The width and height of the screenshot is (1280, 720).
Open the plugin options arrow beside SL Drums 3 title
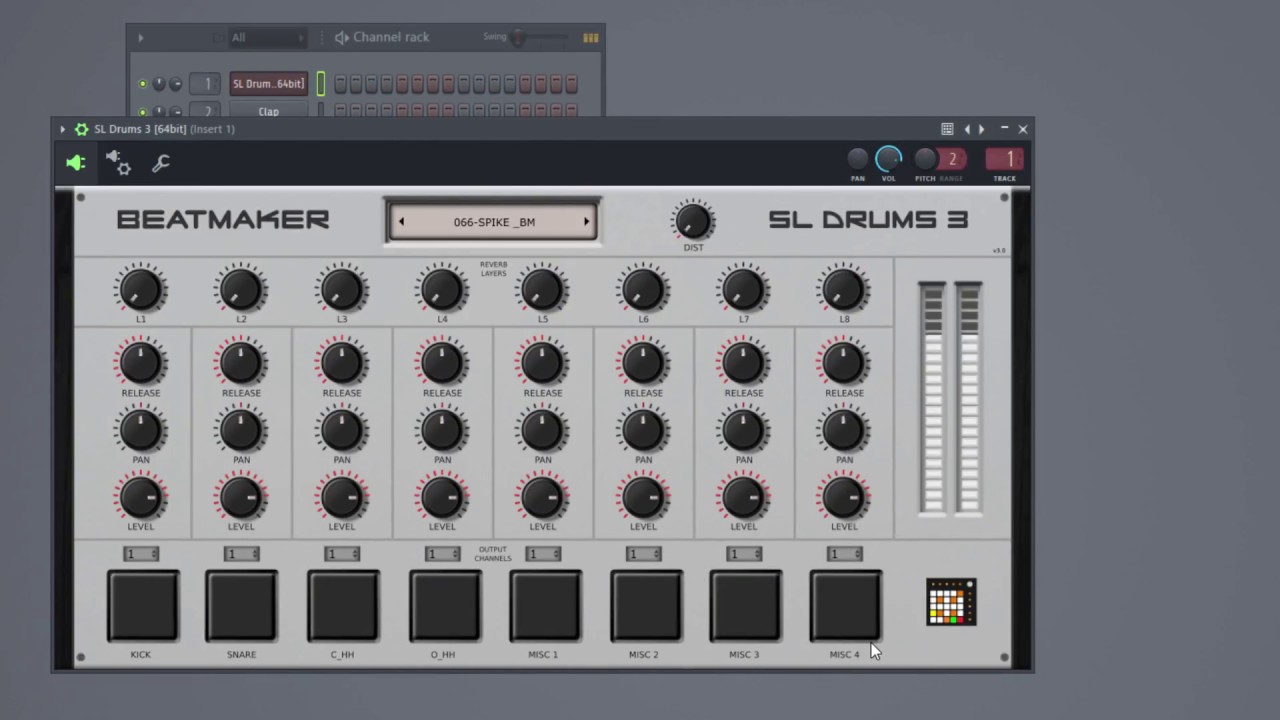pos(62,129)
